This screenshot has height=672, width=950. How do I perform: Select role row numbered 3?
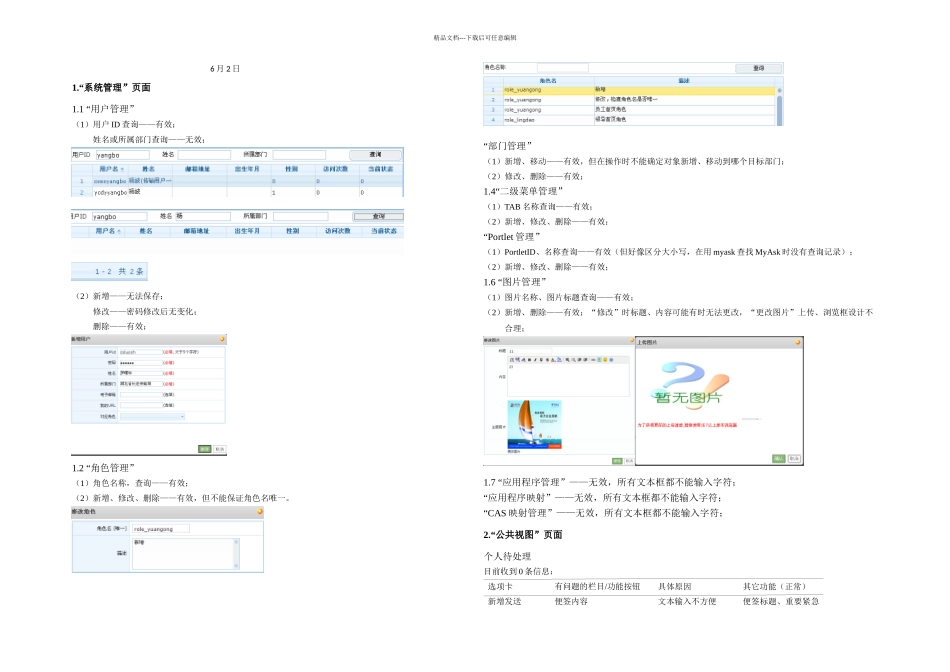[629, 110]
